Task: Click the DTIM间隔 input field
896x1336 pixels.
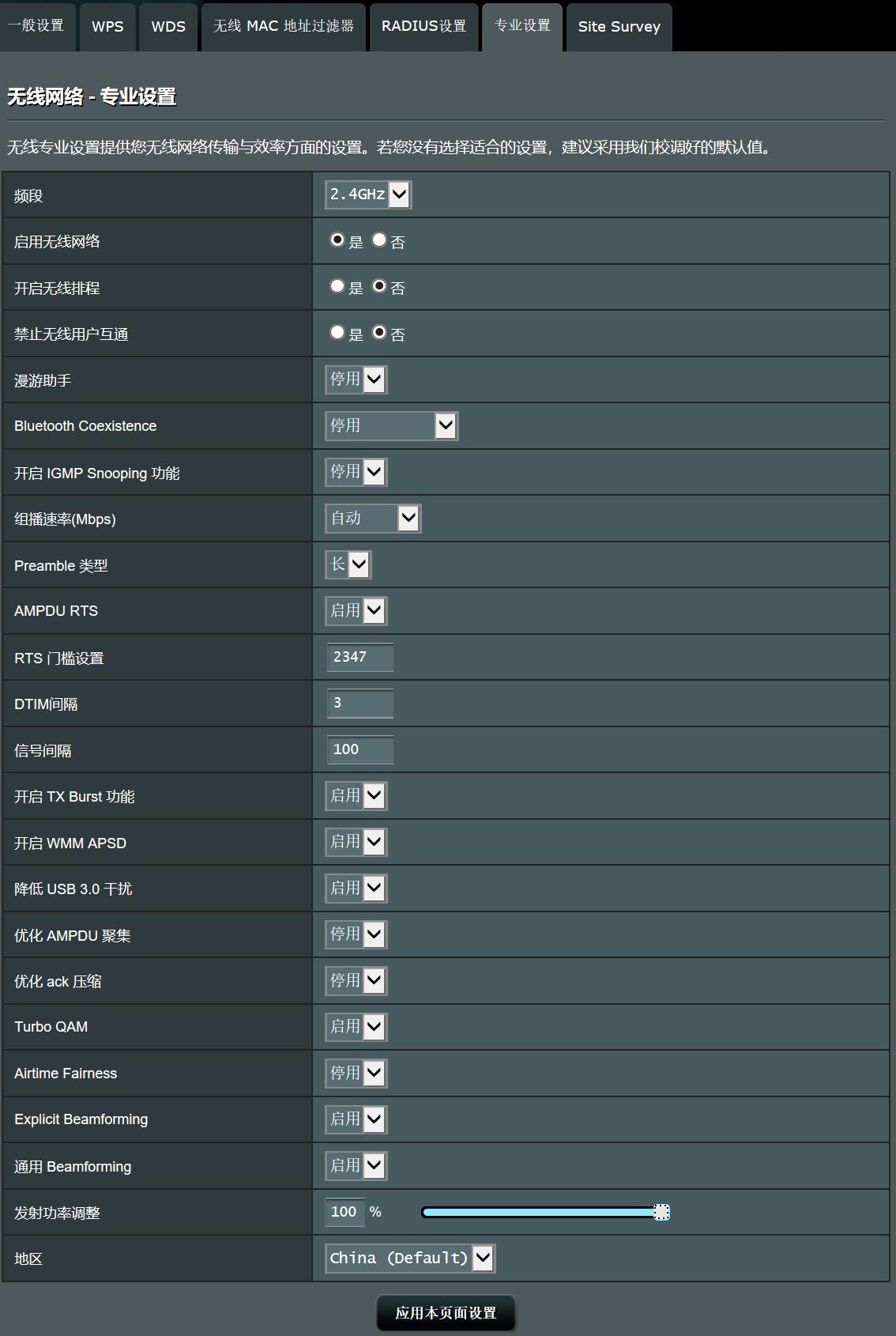Action: 360,704
